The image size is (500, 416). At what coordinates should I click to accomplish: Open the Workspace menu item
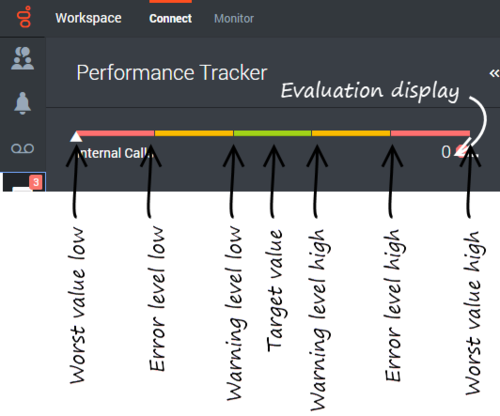click(88, 18)
